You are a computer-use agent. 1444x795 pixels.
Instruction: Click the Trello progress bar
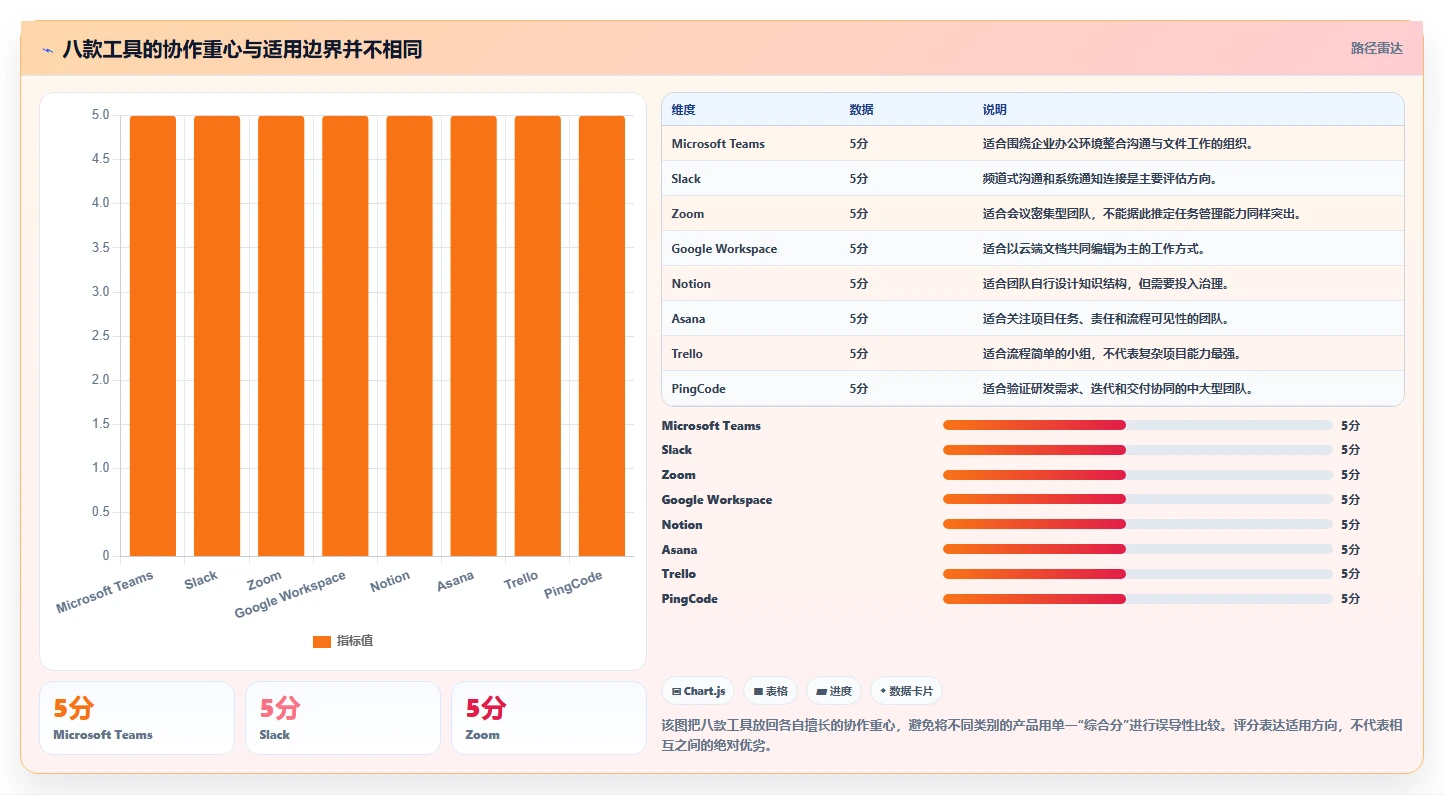click(x=1138, y=574)
